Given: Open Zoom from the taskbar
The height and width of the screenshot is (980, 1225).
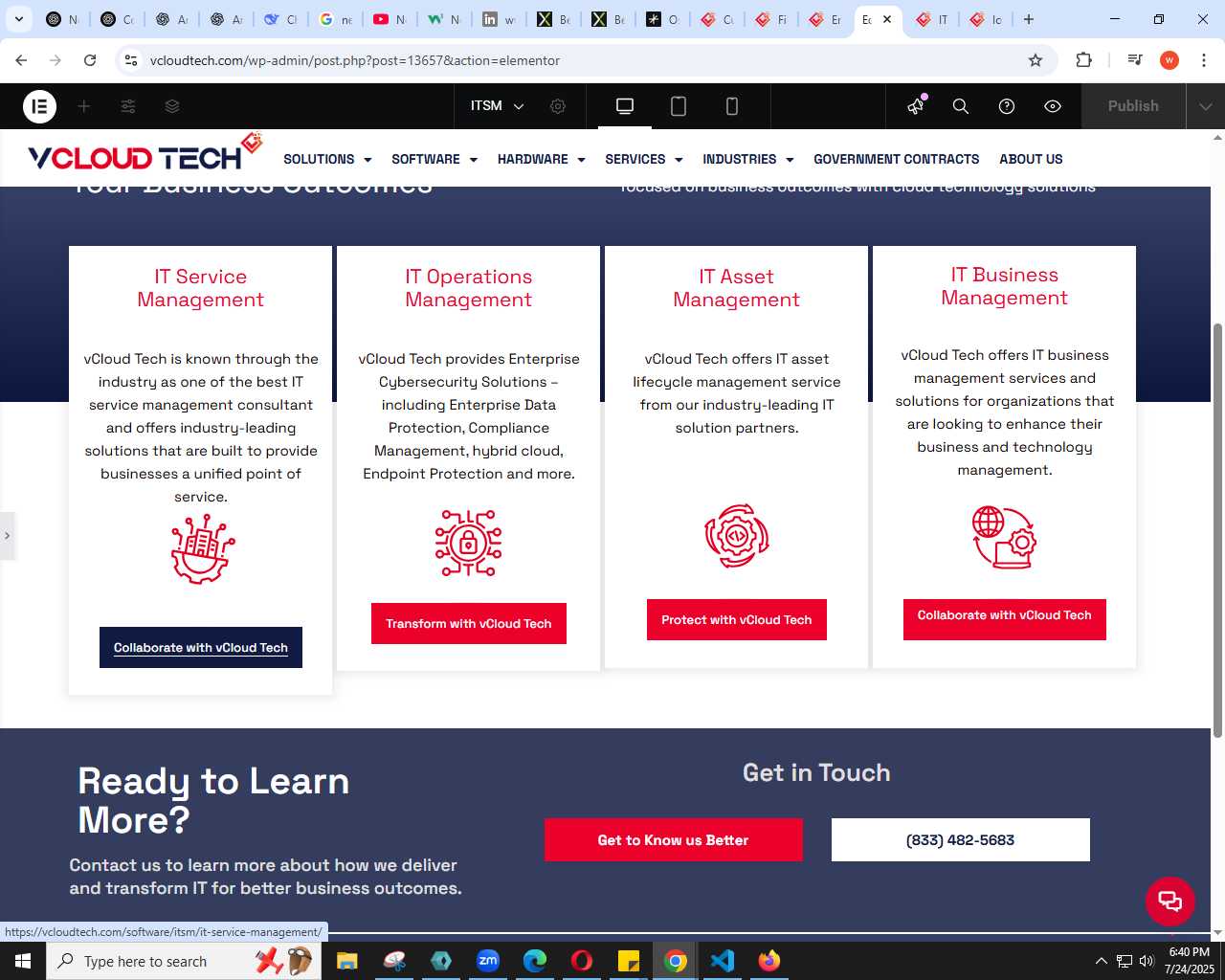Looking at the screenshot, I should 488,961.
